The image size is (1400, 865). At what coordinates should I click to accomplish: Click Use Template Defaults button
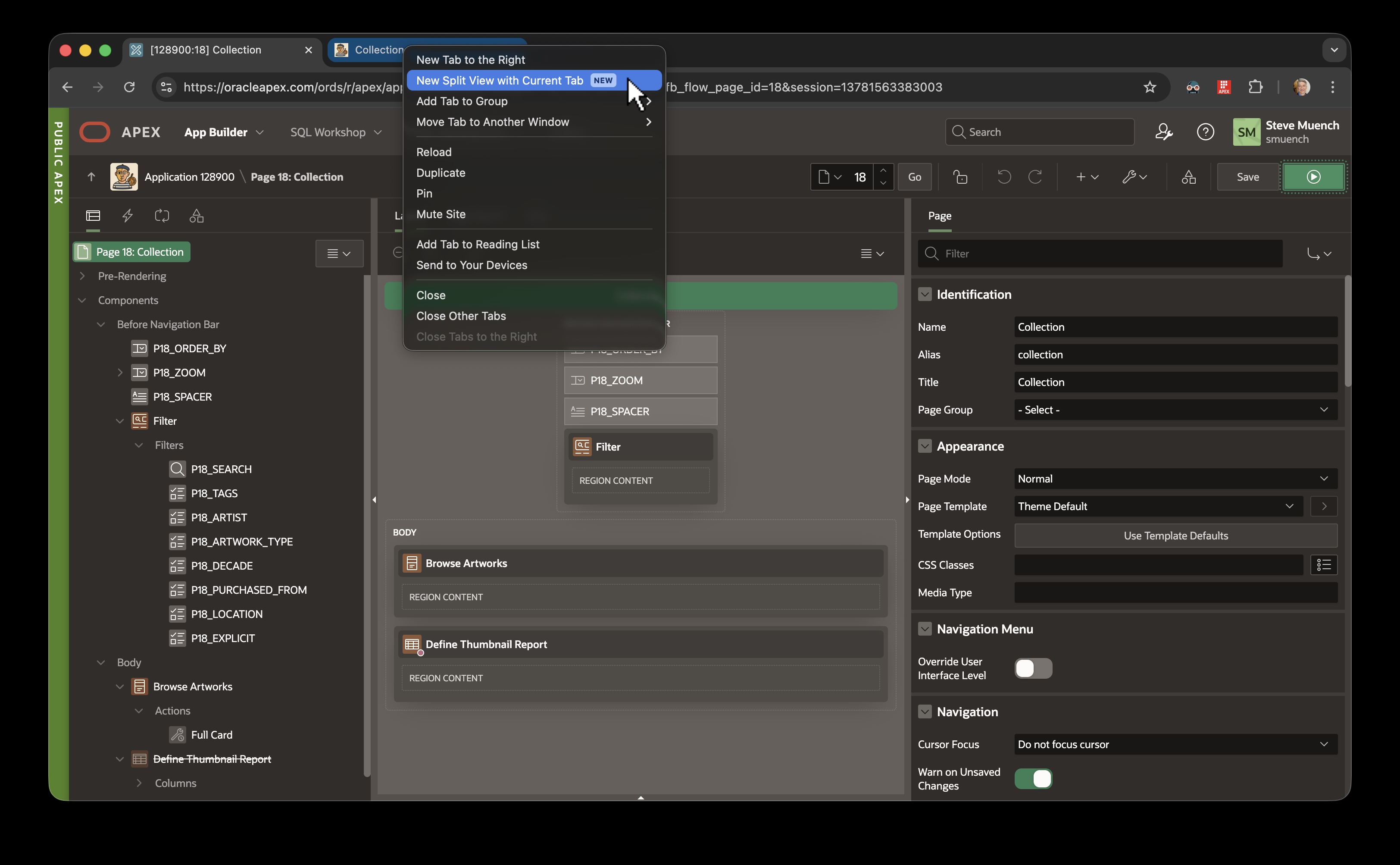[x=1175, y=536]
